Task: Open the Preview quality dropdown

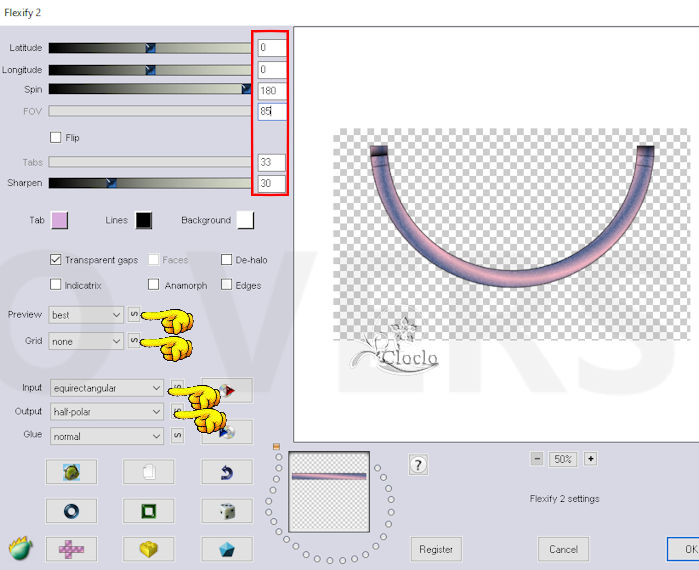Action: click(x=86, y=315)
